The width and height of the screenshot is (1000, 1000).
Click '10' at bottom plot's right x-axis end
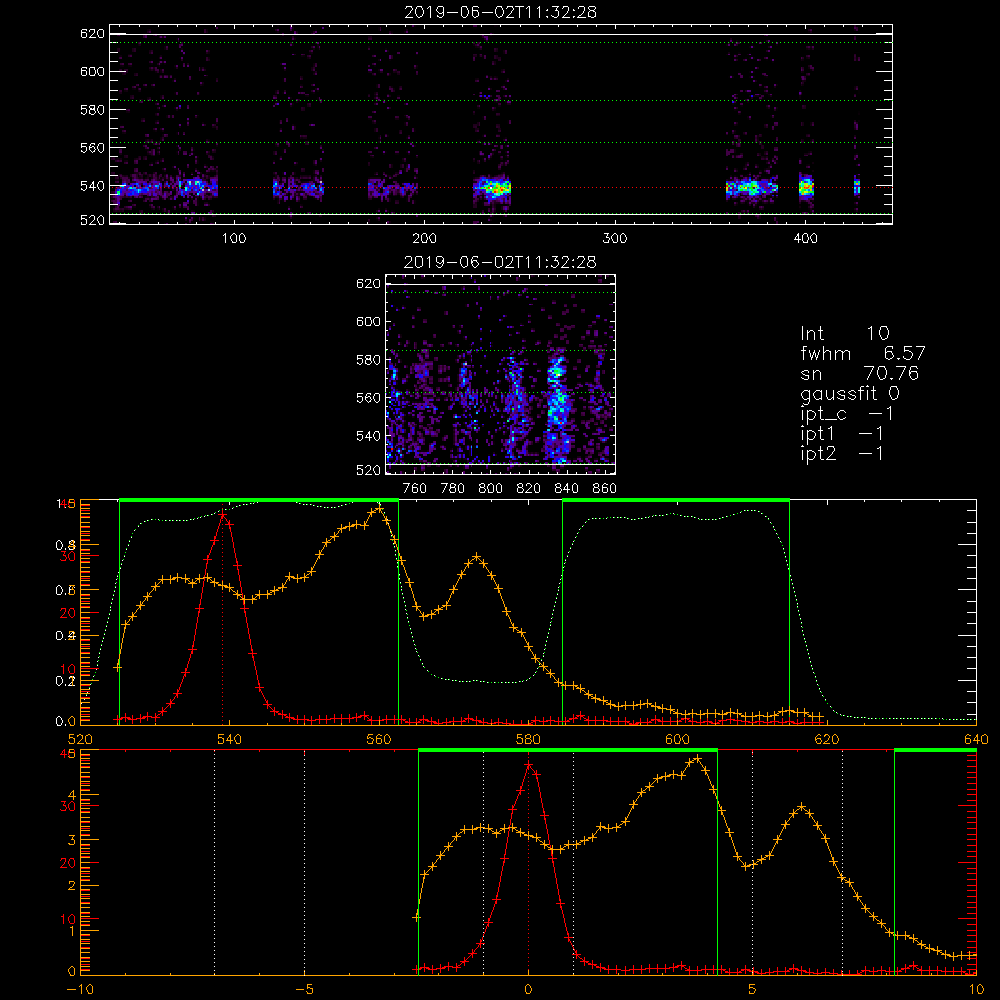[x=976, y=990]
